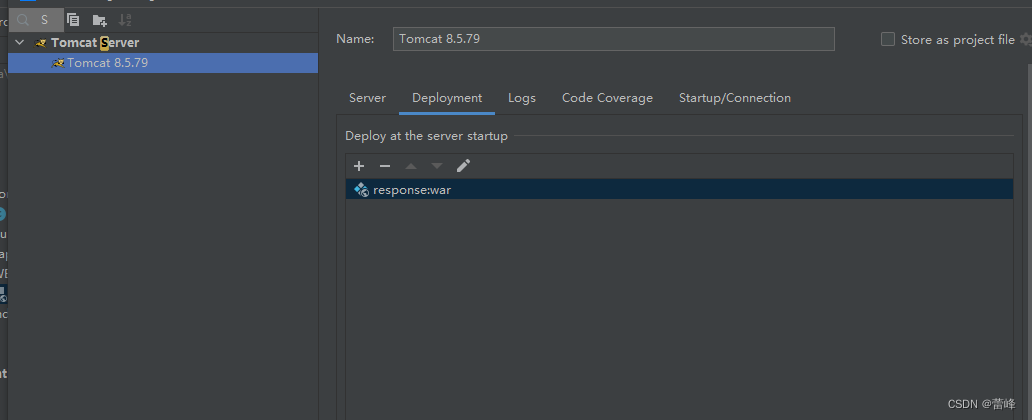The image size is (1032, 420).
Task: Click the copy configuration icon
Action: pos(73,20)
